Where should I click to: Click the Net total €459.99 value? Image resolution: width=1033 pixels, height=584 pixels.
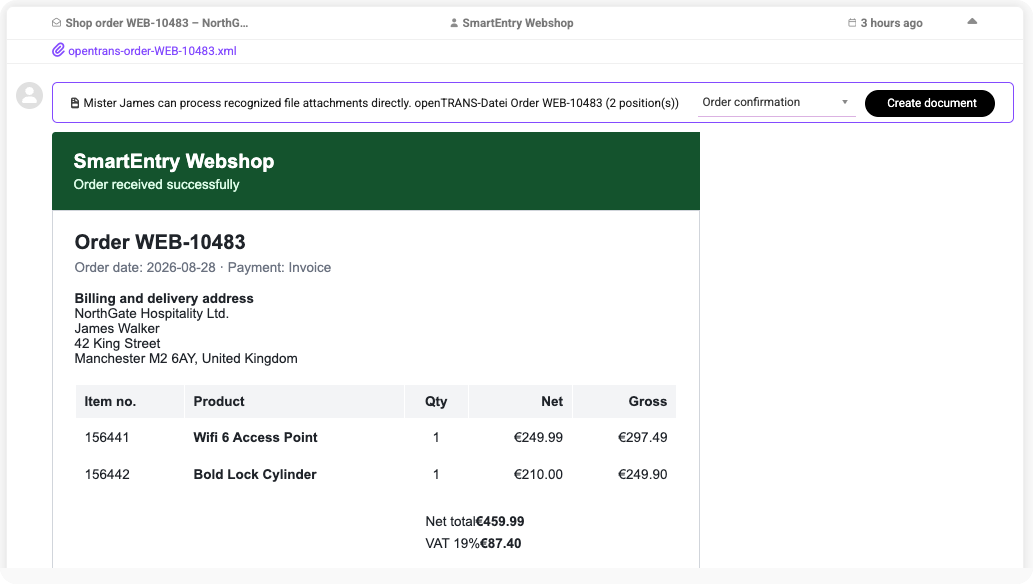tap(500, 521)
